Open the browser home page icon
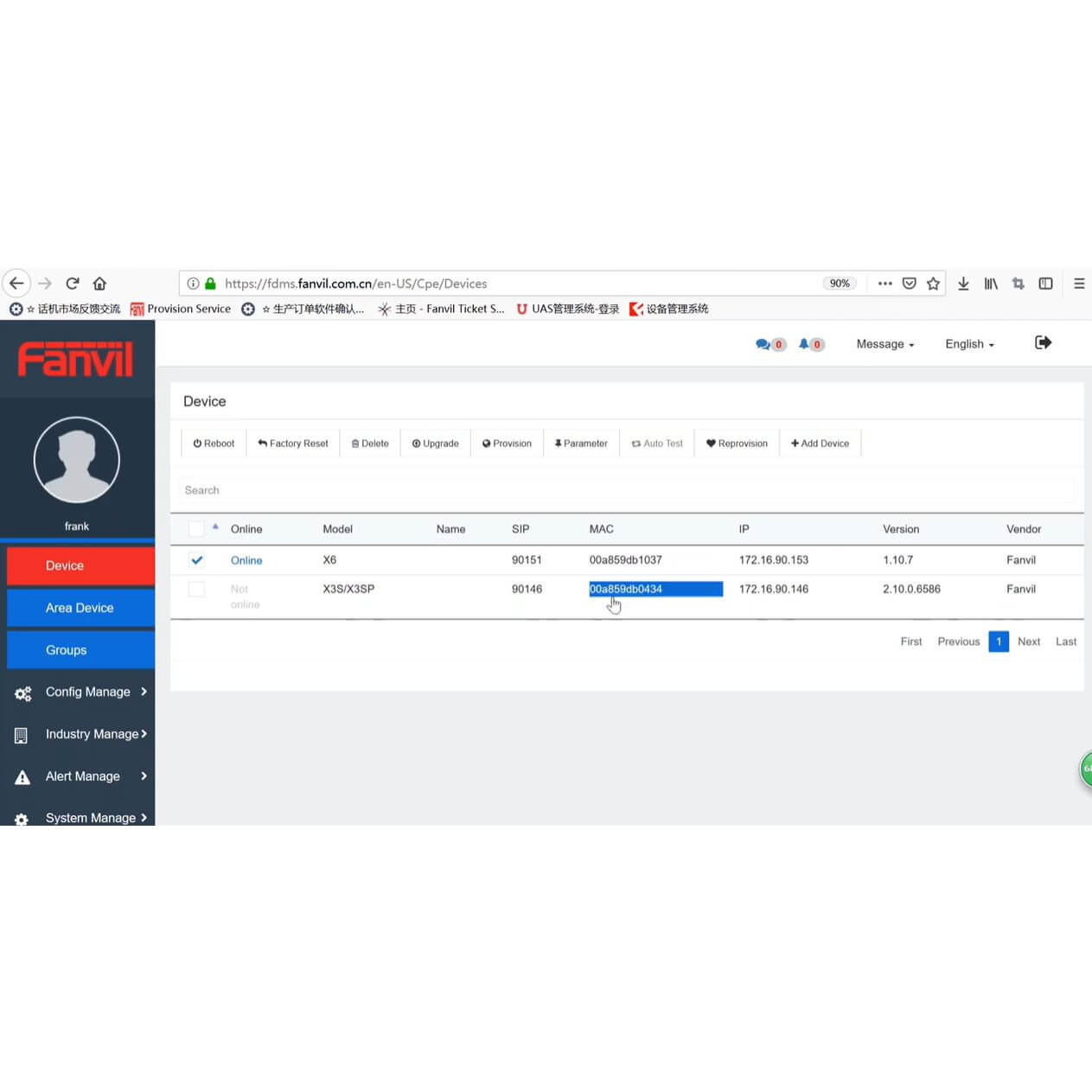Viewport: 1092px width, 1092px height. point(99,284)
